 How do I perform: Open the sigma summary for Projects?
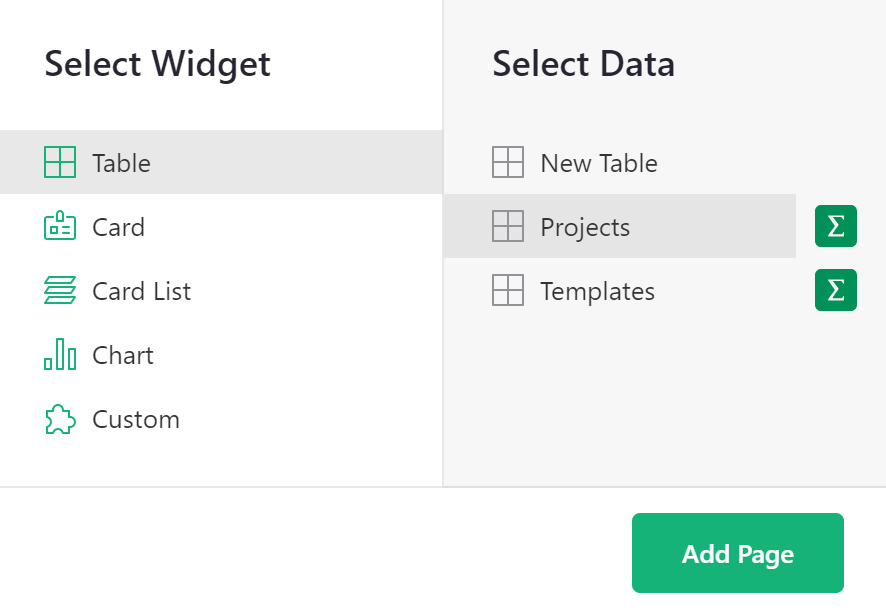(835, 226)
